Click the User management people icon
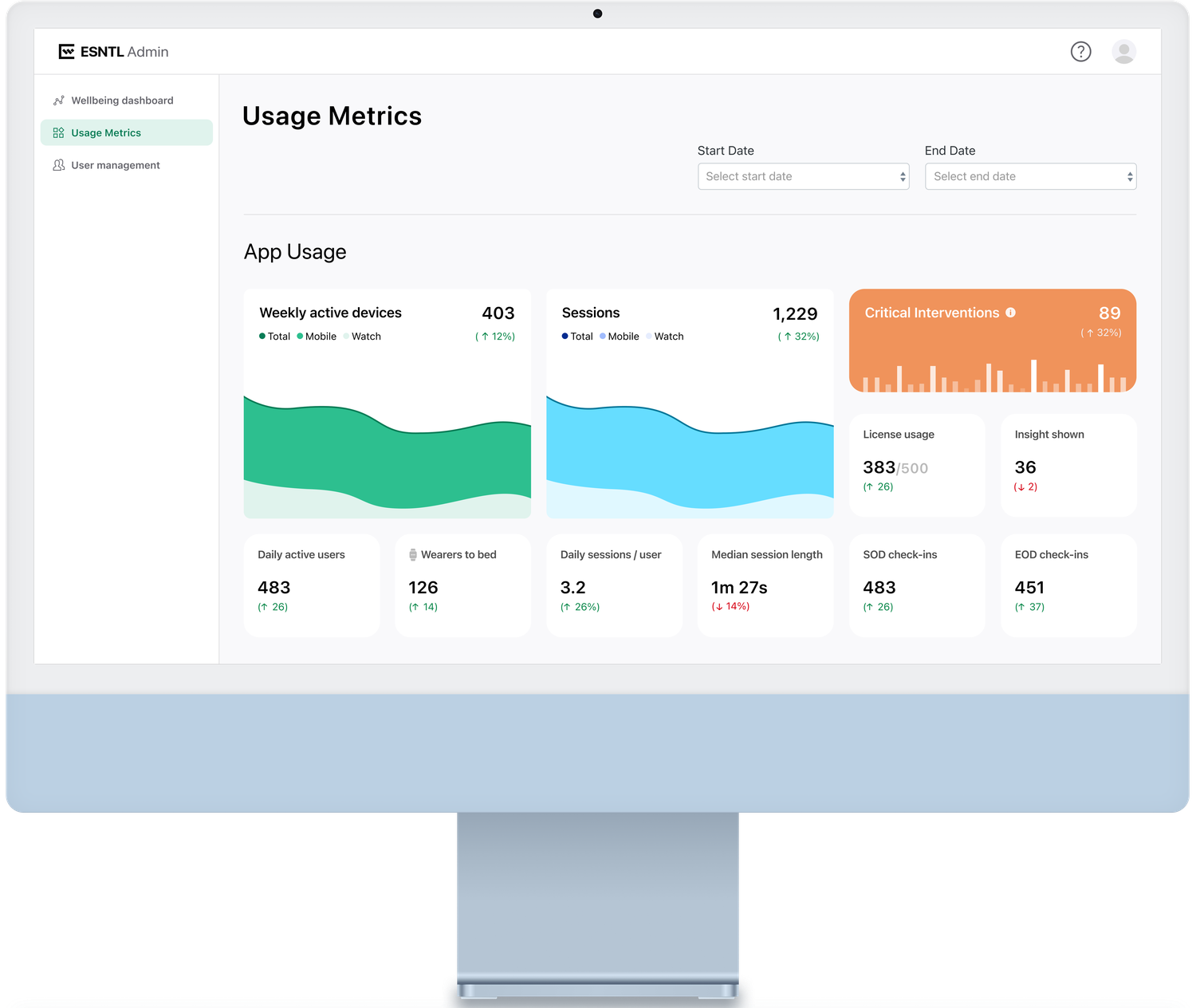 (58, 165)
